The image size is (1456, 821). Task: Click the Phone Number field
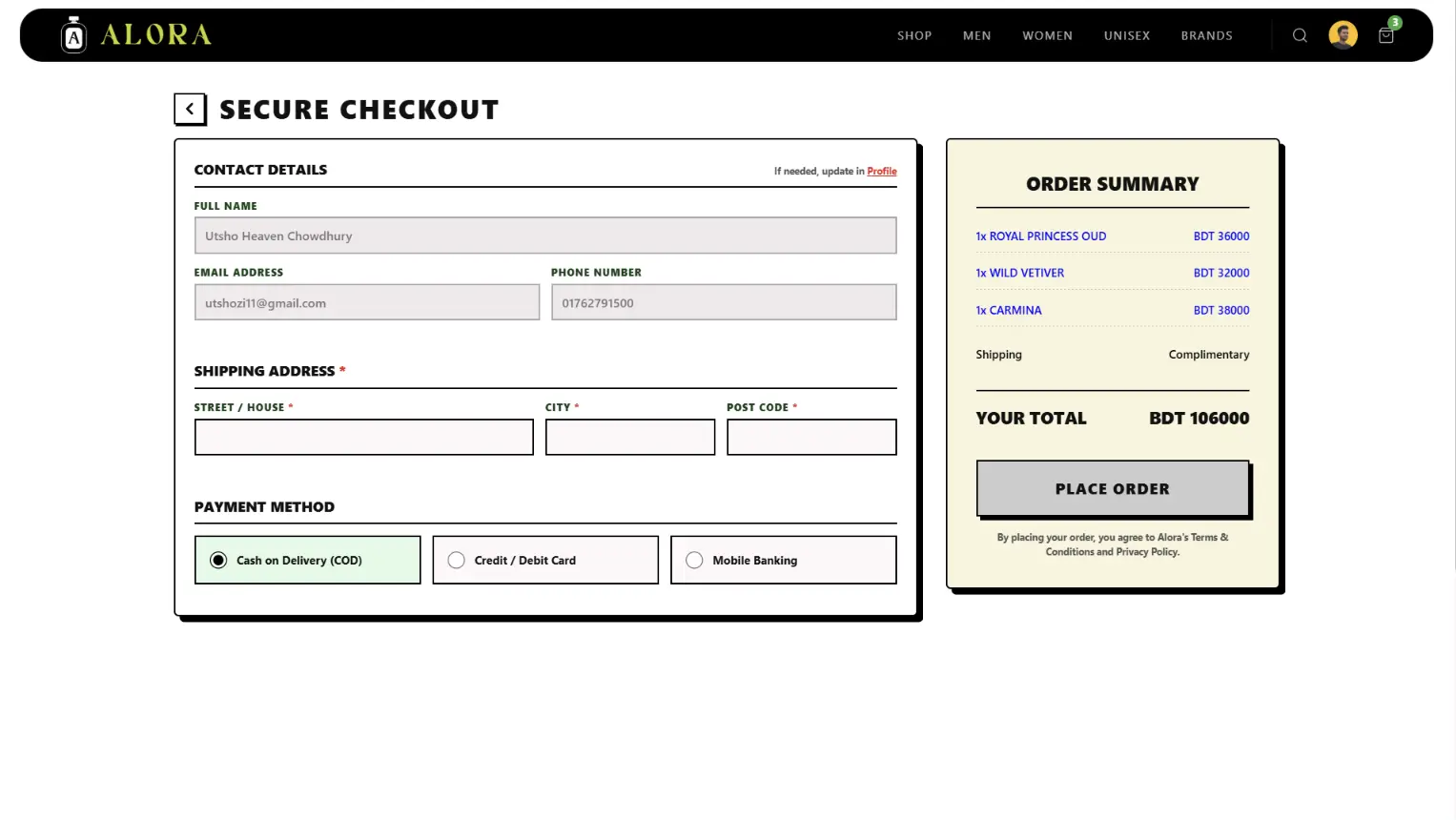723,302
